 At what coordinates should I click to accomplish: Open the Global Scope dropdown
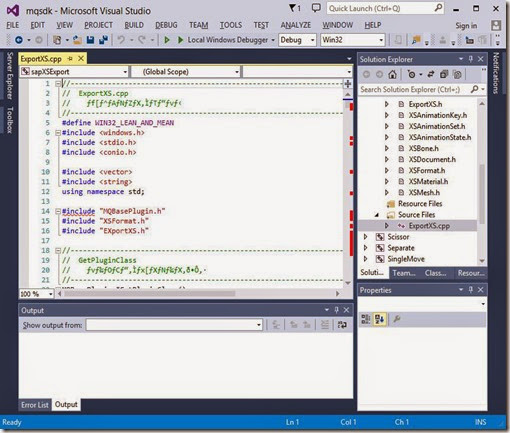(x=186, y=72)
